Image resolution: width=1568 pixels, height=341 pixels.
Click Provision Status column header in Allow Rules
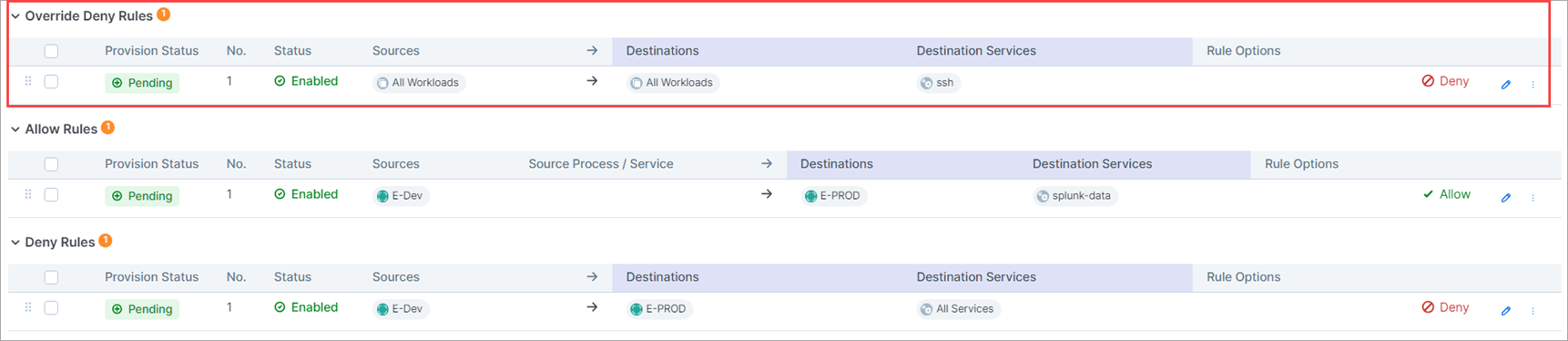tap(151, 164)
